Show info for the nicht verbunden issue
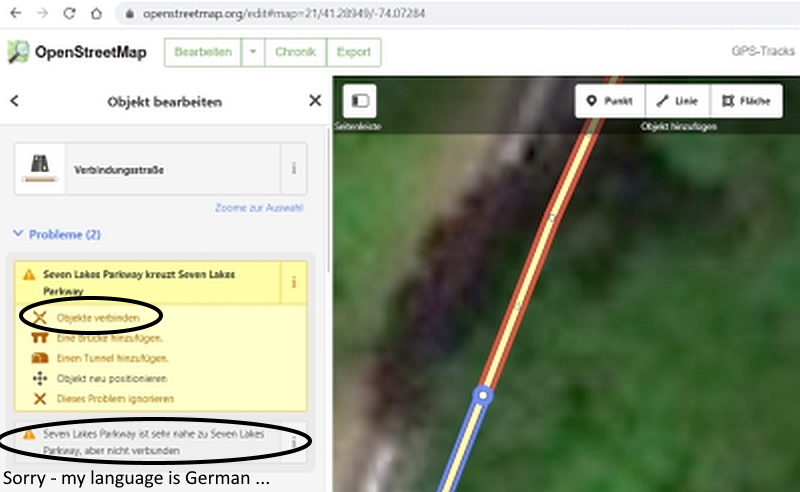 click(294, 442)
